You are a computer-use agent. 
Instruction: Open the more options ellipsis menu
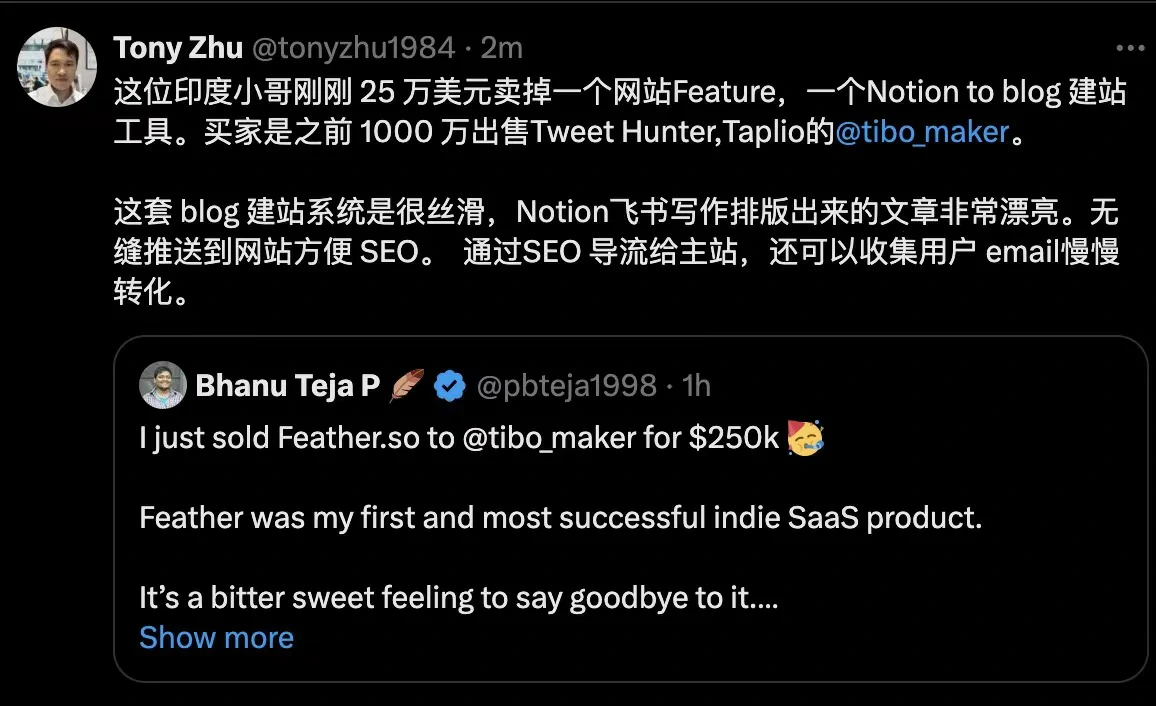tap(1130, 48)
